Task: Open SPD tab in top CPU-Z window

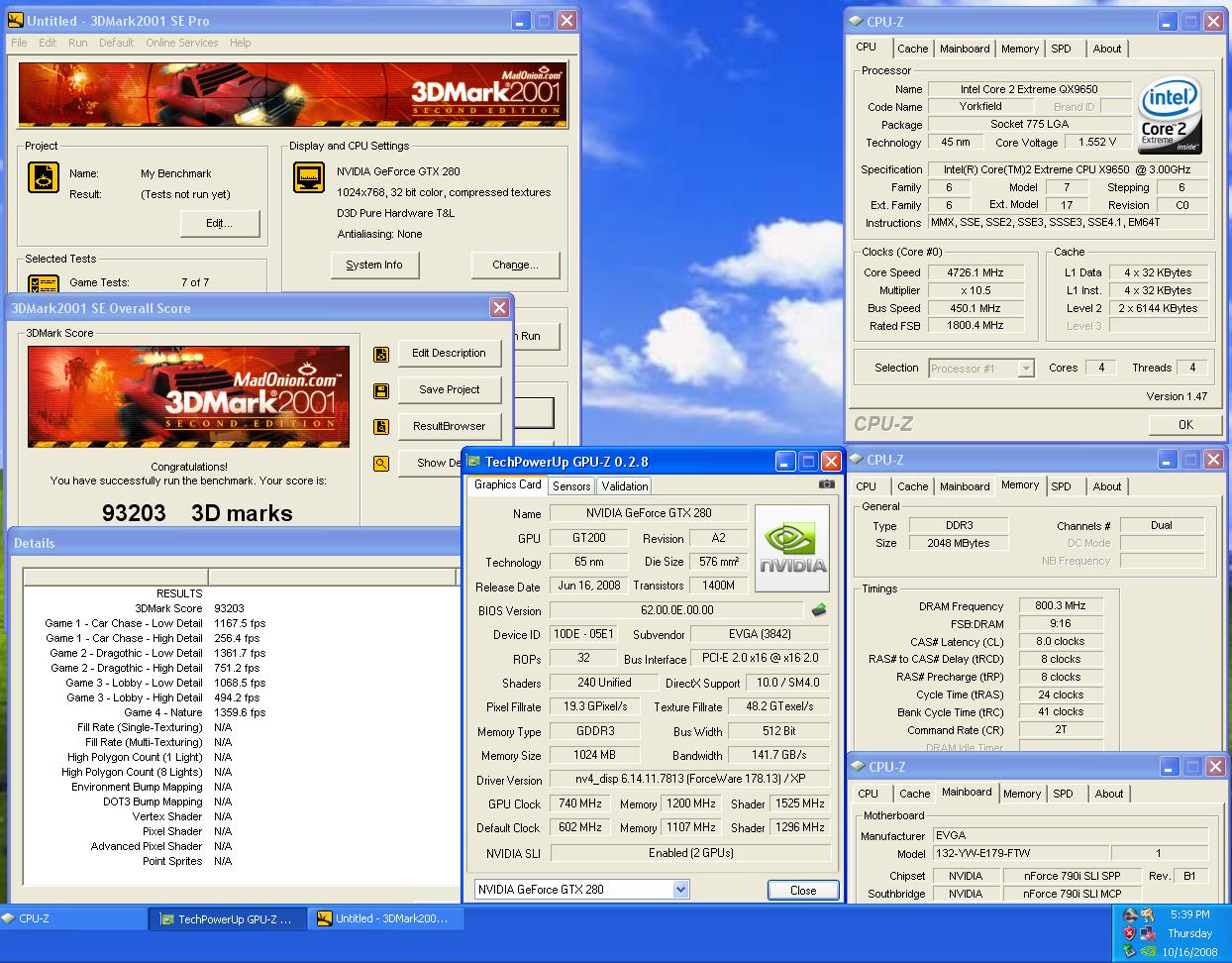Action: (x=1061, y=49)
